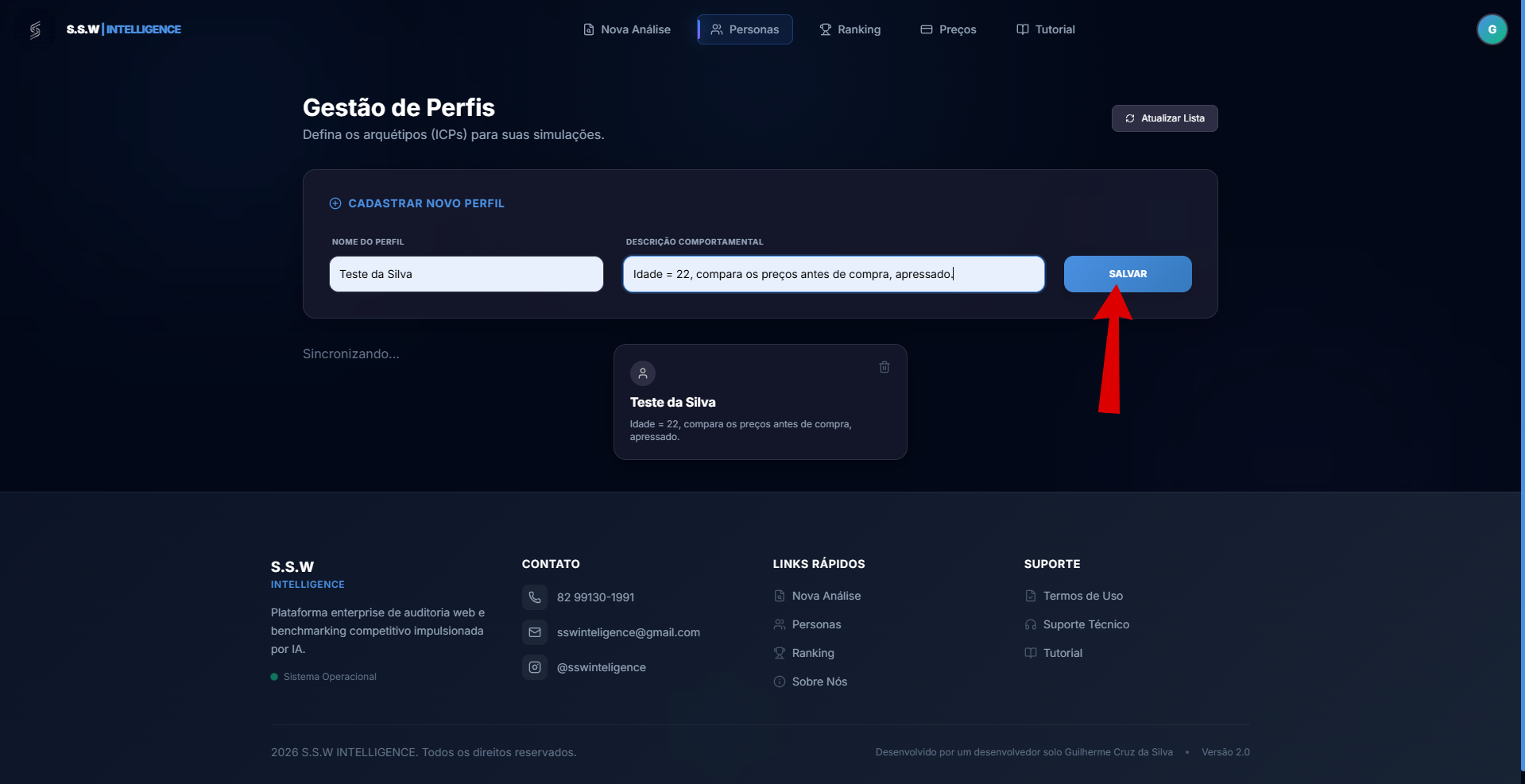Go to the Preços navigation tab
The width and height of the screenshot is (1525, 784).
(948, 29)
